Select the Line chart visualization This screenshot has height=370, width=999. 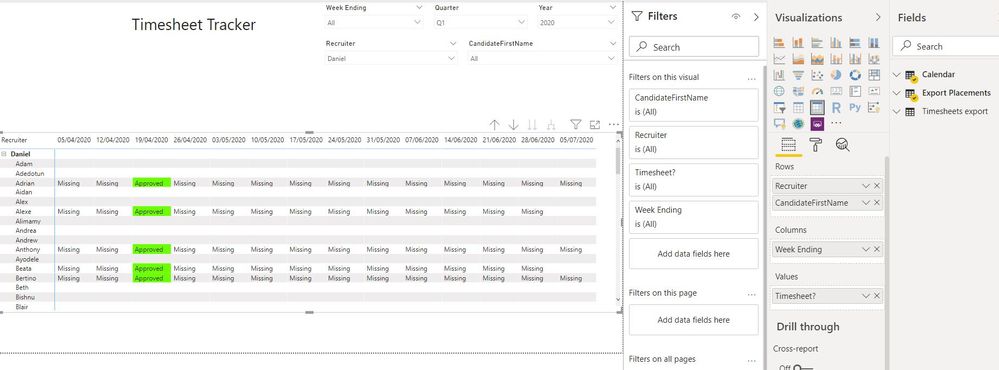point(779,59)
